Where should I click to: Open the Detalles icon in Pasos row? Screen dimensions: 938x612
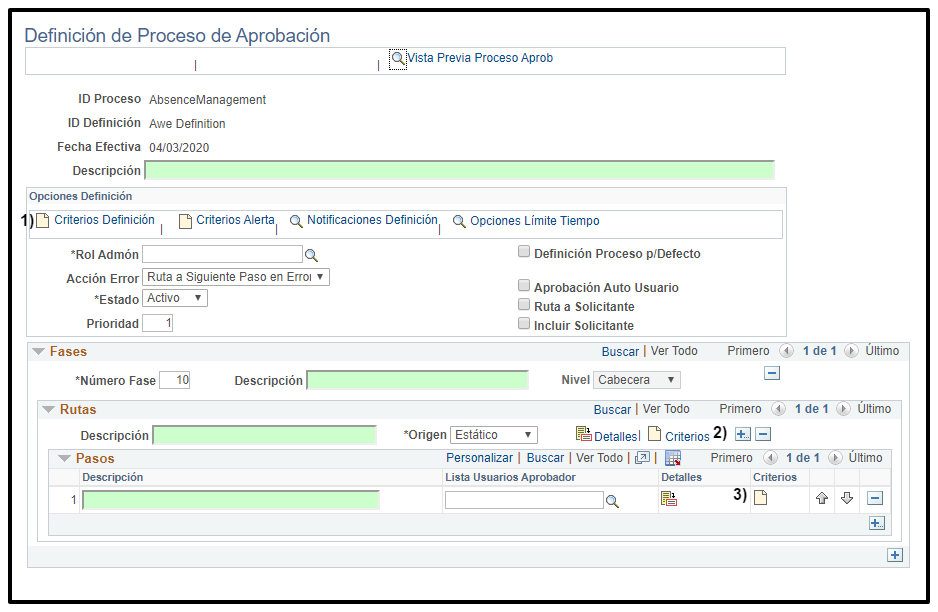tap(669, 499)
